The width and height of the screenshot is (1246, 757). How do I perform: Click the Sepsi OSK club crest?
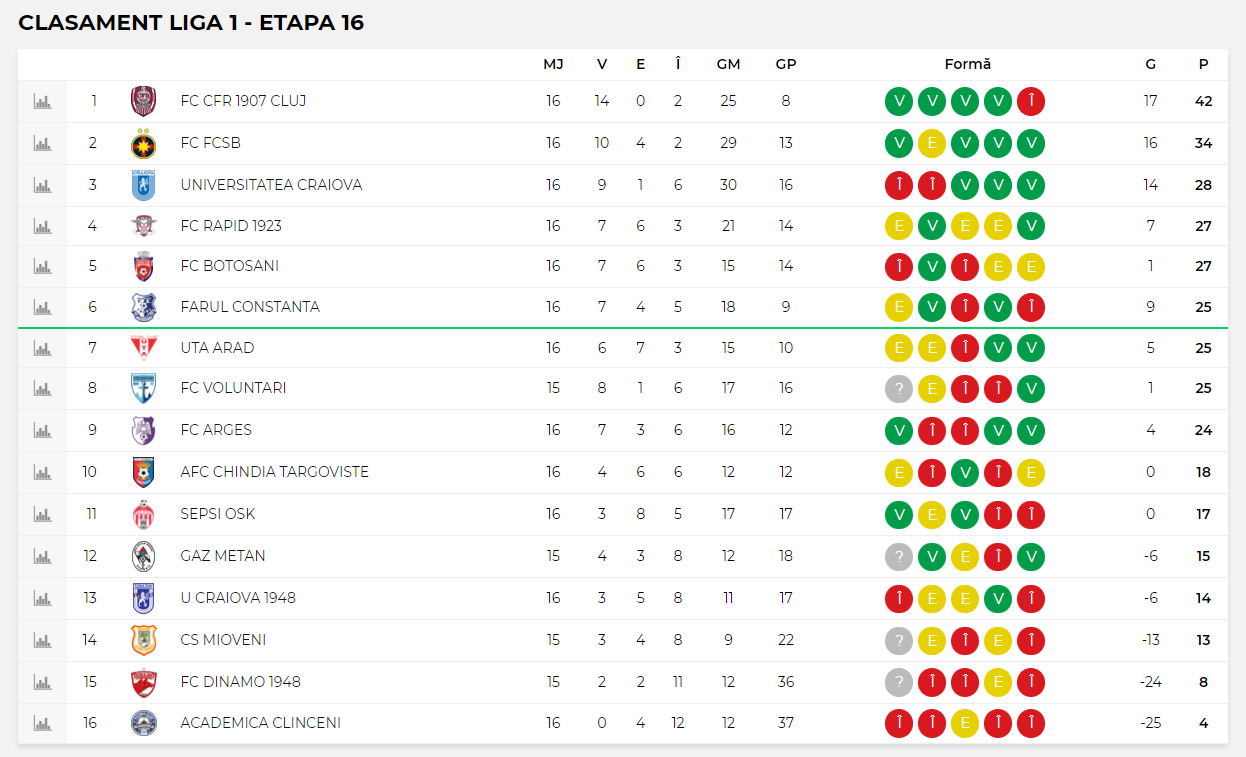pos(144,514)
